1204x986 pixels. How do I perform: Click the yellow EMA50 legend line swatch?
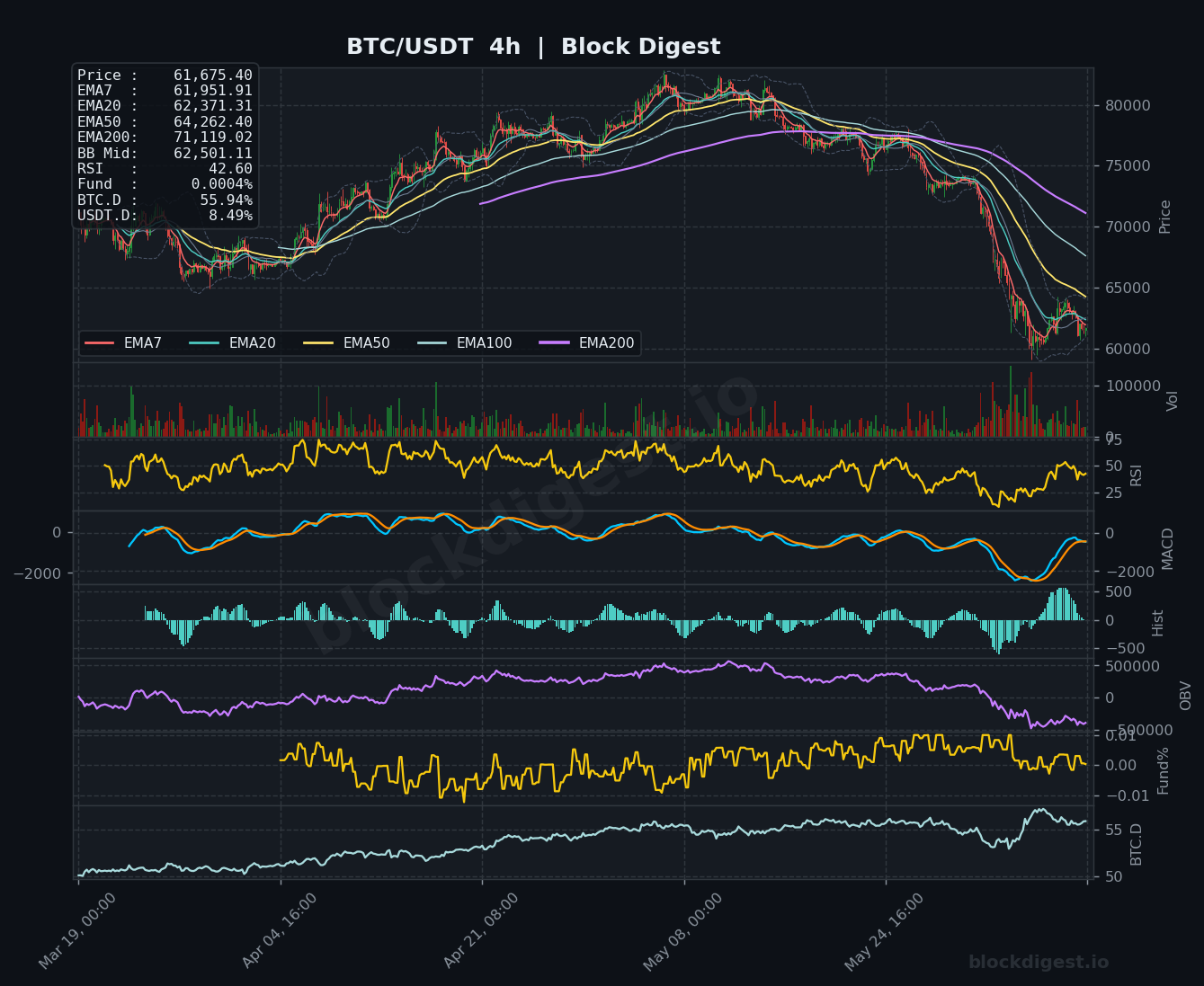pyautogui.click(x=318, y=343)
